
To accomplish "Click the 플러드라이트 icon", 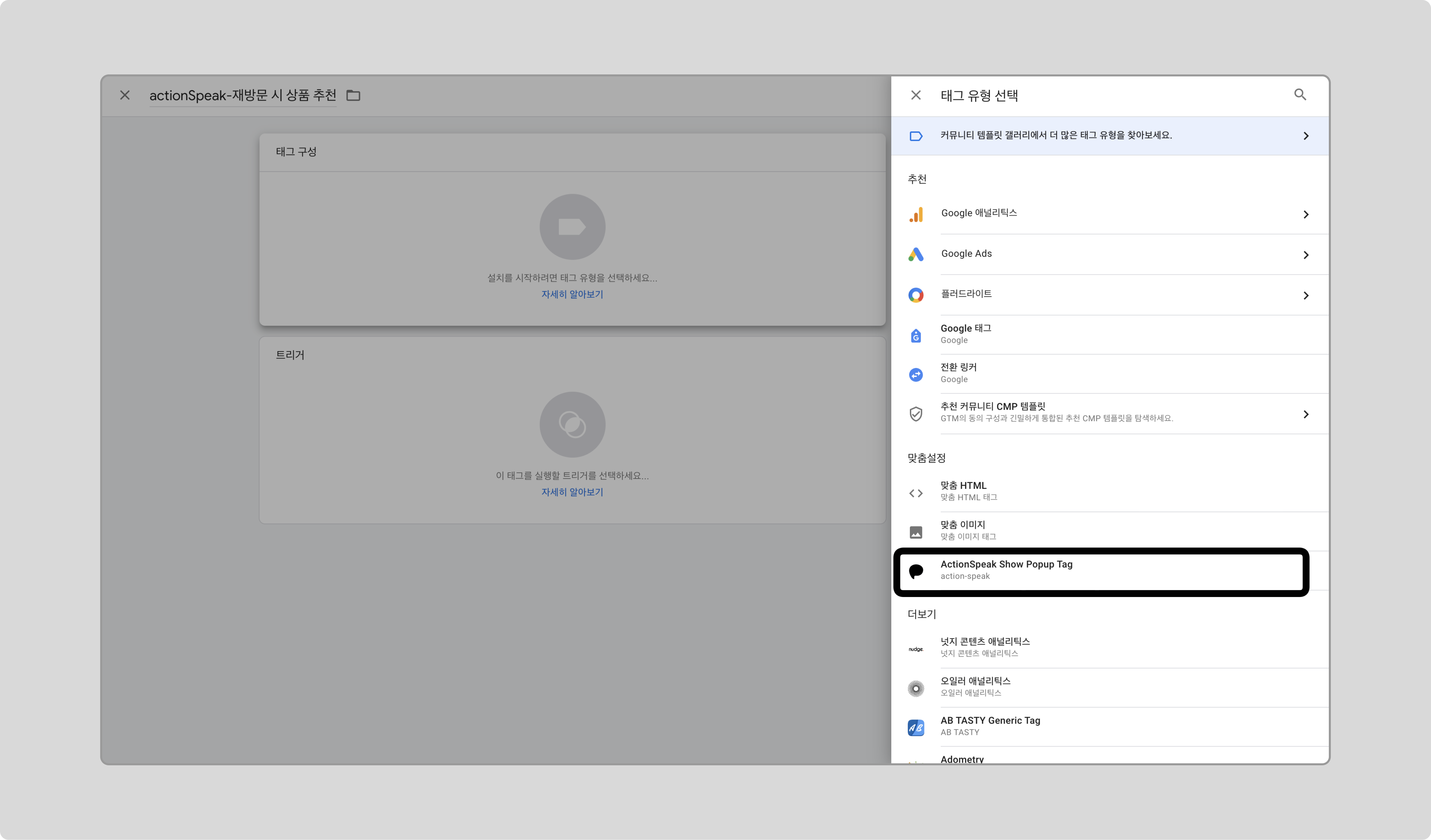I will (x=916, y=295).
